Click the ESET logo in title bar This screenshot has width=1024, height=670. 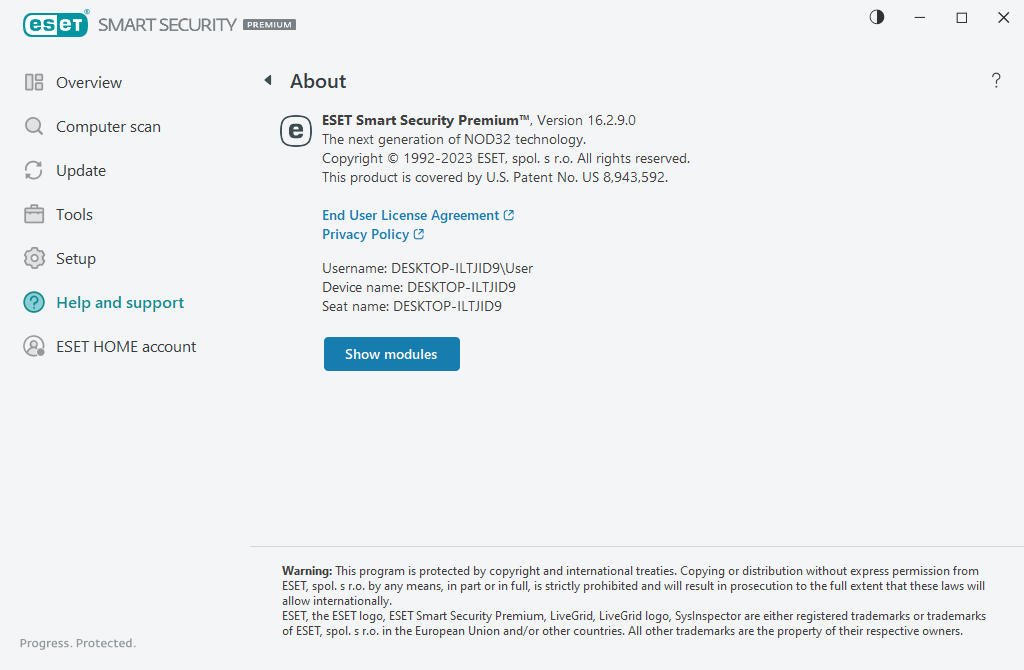56,24
